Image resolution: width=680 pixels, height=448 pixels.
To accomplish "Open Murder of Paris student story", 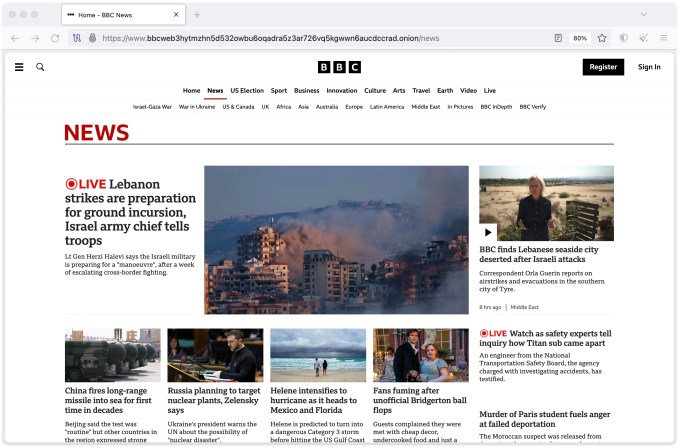I will pos(545,419).
